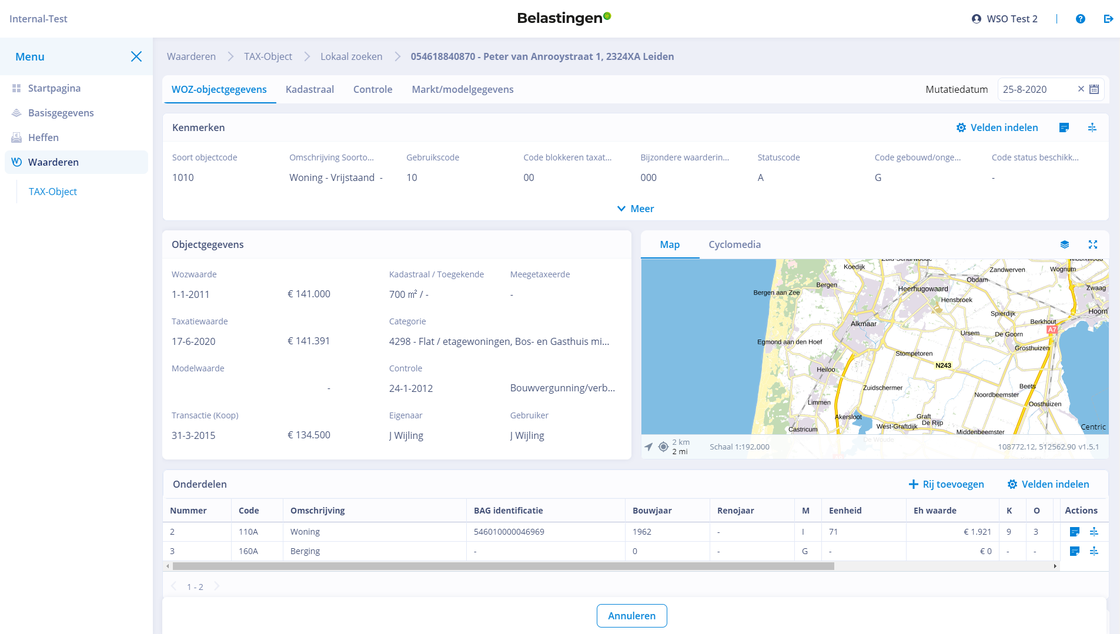
Task: Click the map navigation arrow icon
Action: pos(648,447)
